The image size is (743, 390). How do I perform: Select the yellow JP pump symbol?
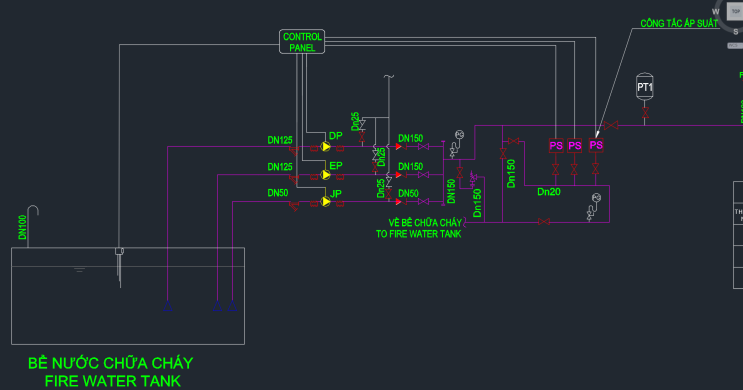(x=326, y=201)
